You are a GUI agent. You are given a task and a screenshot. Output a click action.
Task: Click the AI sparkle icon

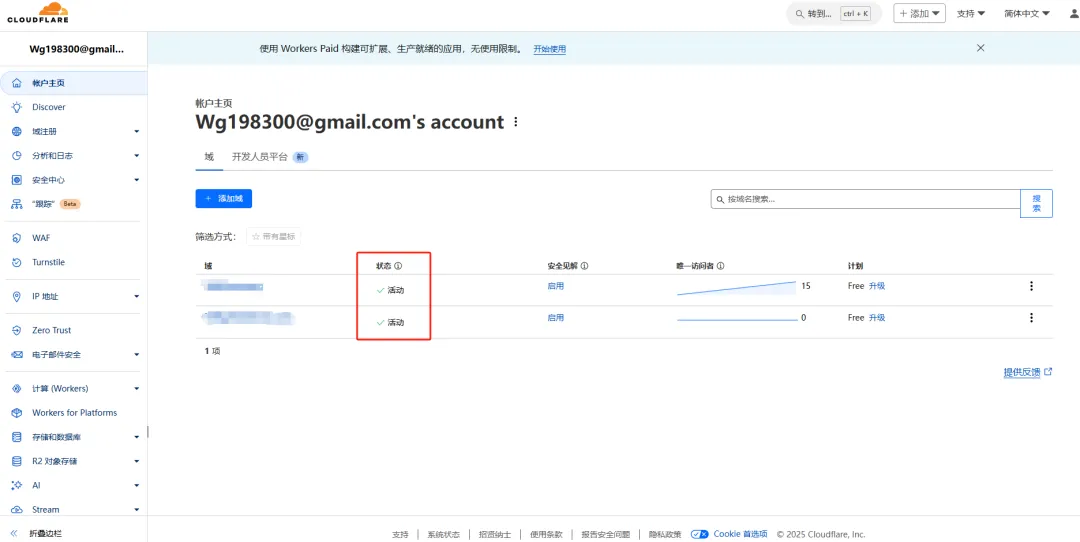click(17, 485)
